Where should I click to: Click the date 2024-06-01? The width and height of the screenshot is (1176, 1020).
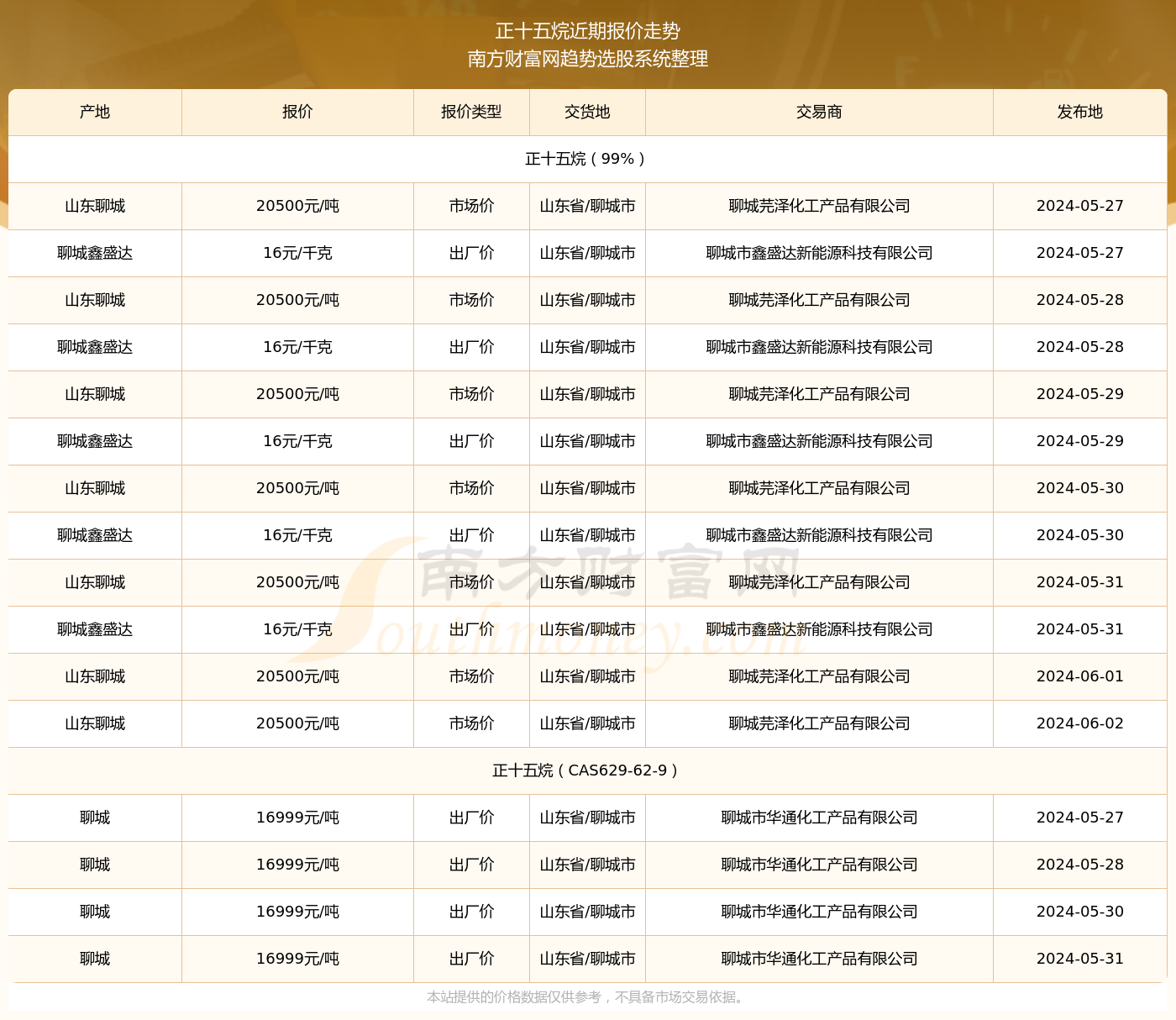[1080, 676]
